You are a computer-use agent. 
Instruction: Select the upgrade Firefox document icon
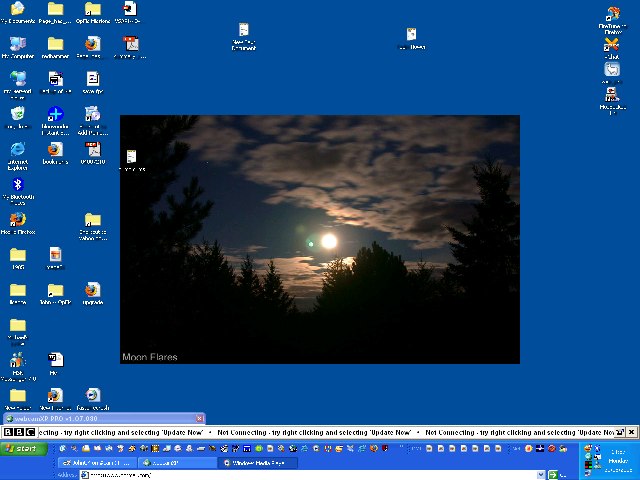click(x=93, y=293)
